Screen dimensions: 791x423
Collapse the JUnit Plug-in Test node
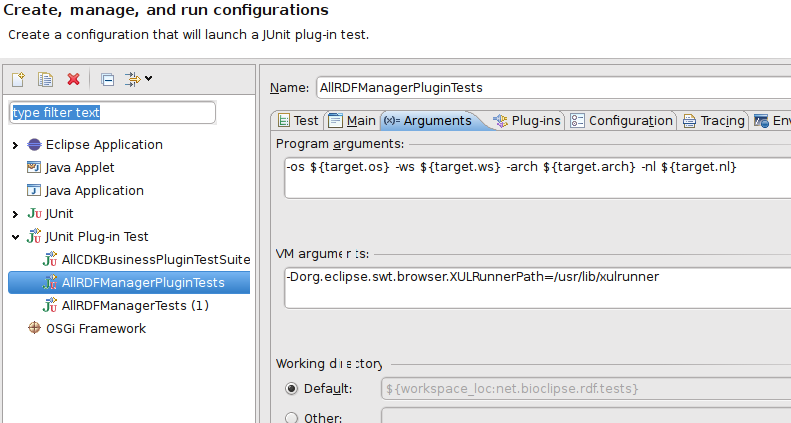click(15, 237)
